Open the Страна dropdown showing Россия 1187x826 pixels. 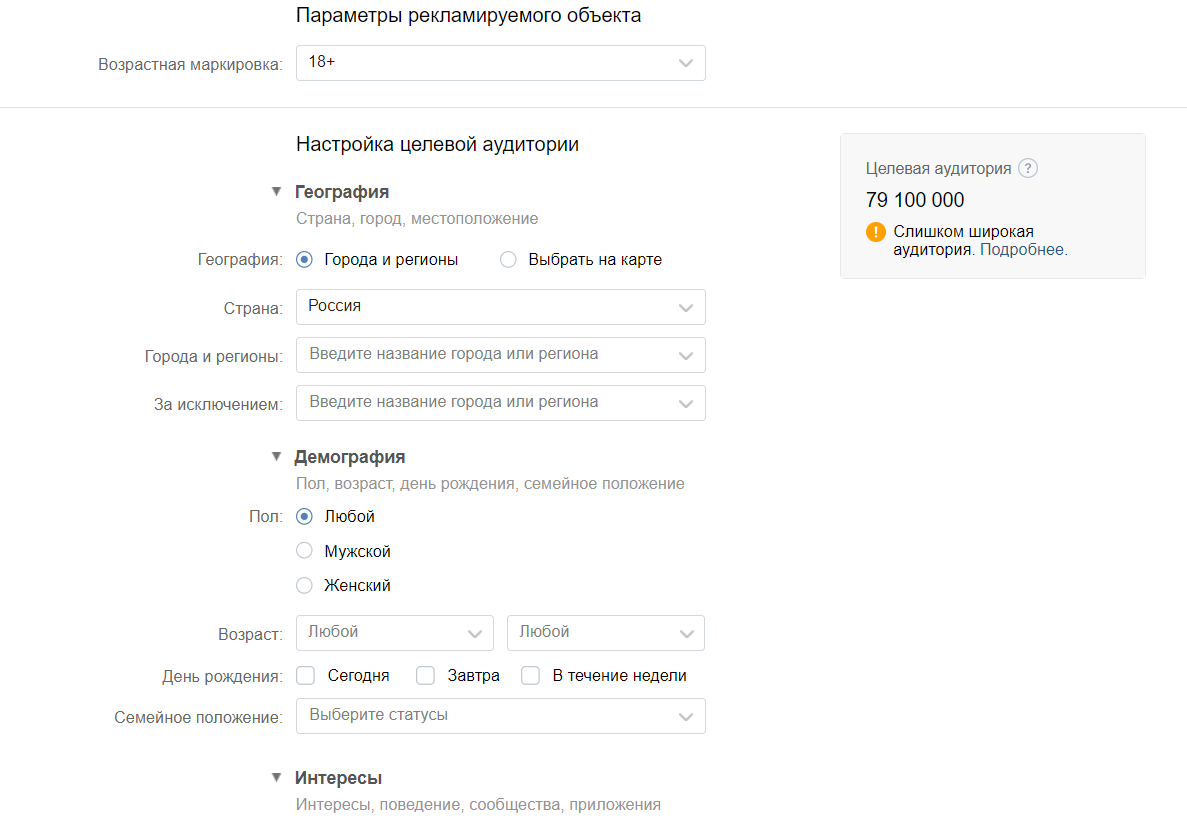[x=500, y=307]
